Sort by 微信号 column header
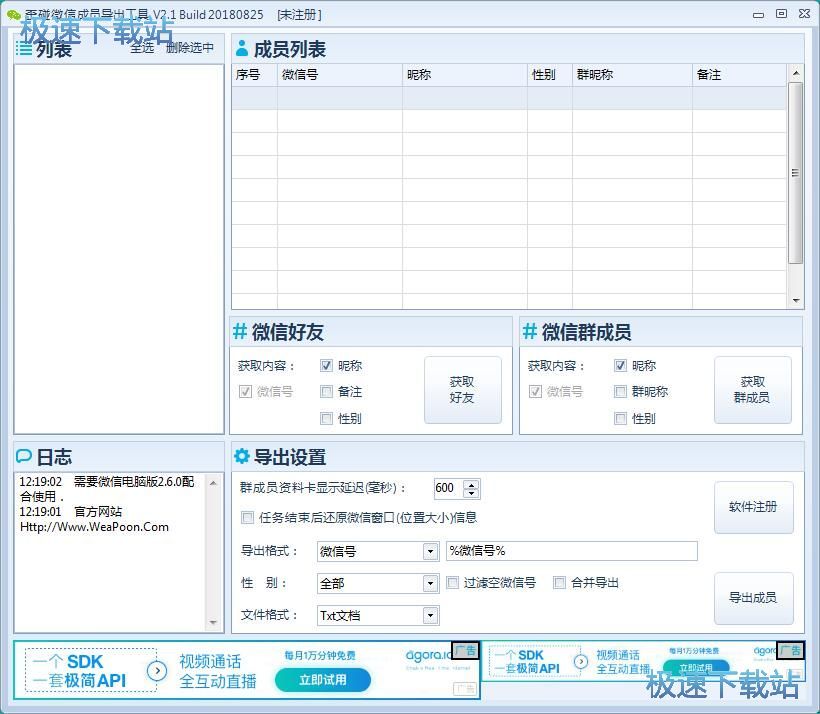This screenshot has height=714, width=820. (x=340, y=75)
